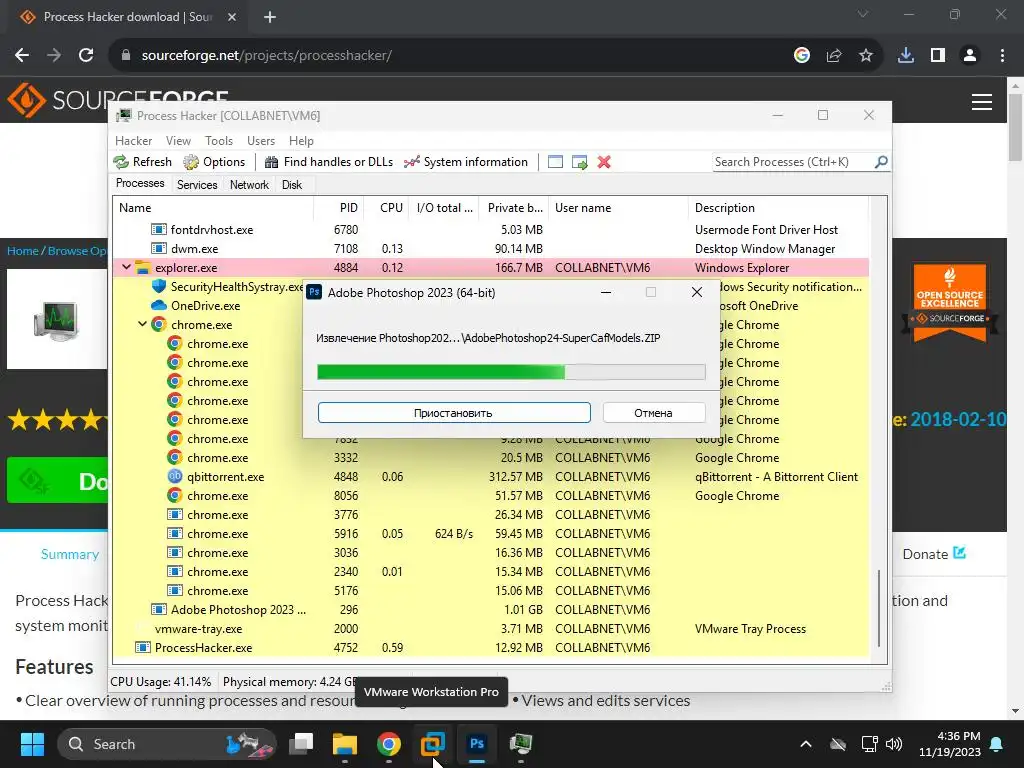Select chrome.exe with PID 5916
The image size is (1024, 768).
pos(491,534)
